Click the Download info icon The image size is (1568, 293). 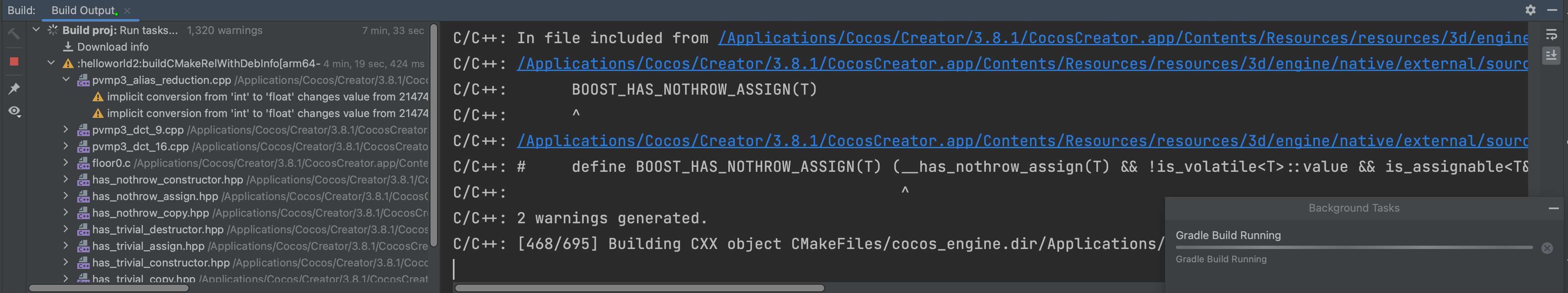[68, 47]
